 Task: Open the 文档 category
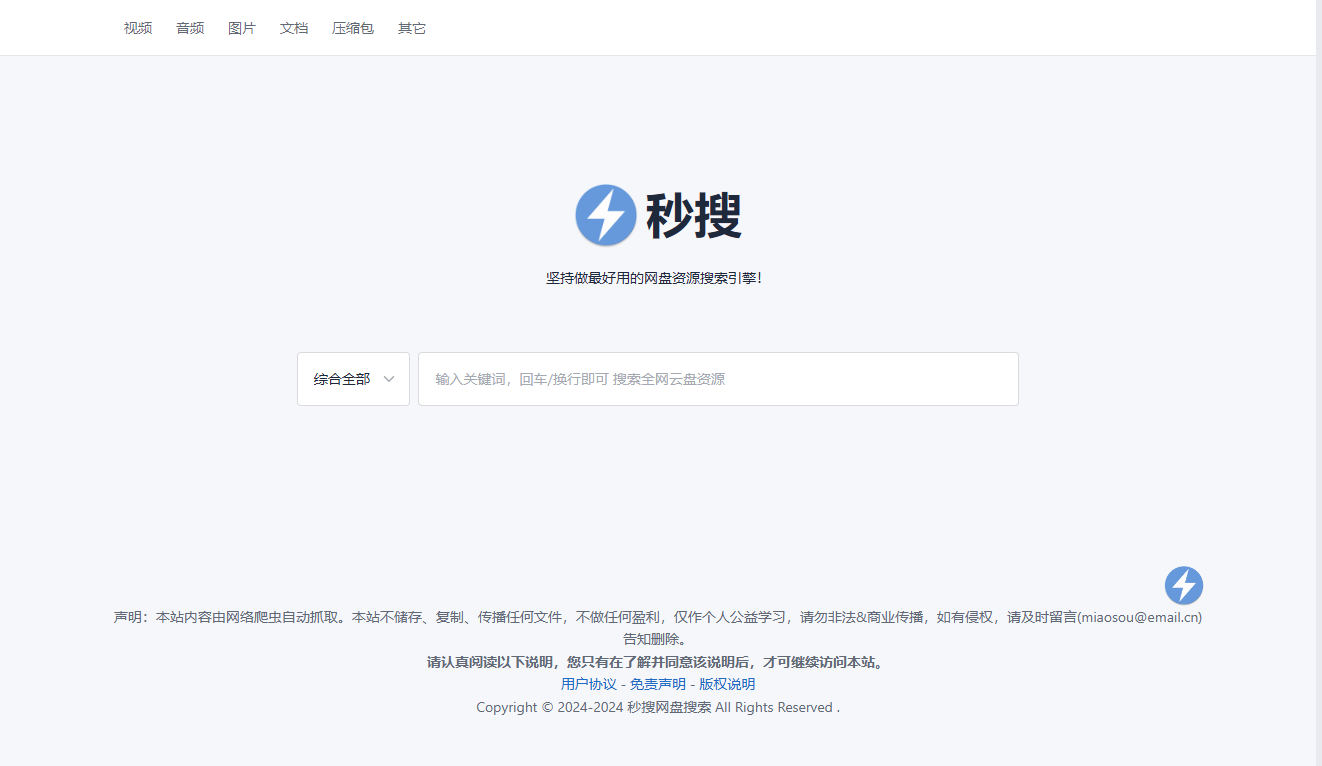[294, 28]
